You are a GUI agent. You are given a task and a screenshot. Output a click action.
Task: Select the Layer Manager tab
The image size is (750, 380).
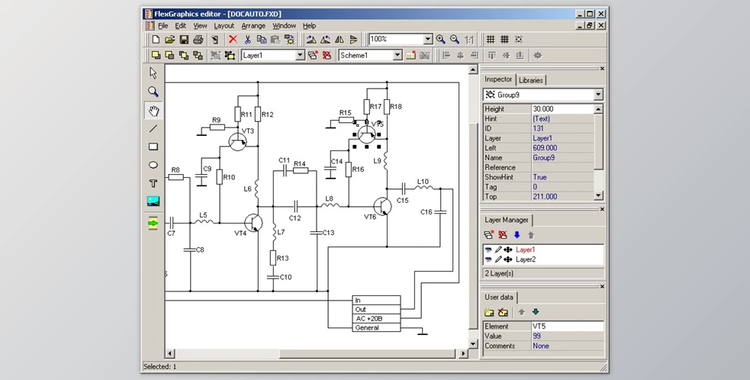click(x=507, y=220)
